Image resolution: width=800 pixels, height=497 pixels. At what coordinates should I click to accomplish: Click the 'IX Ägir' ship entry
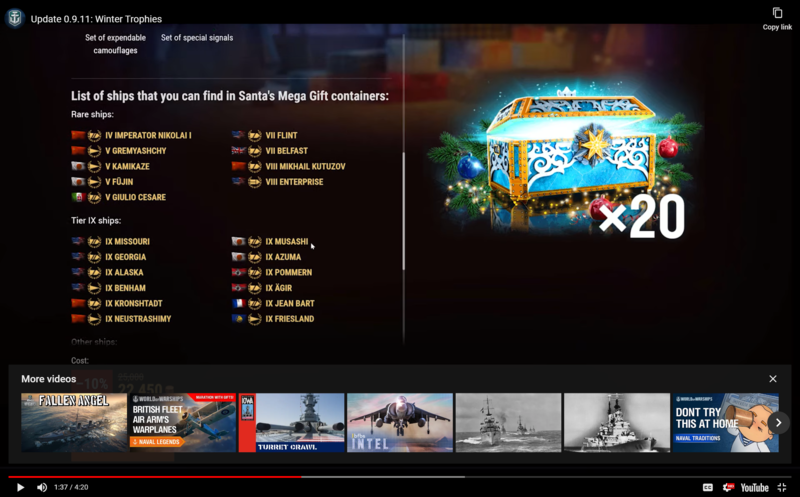262,288
